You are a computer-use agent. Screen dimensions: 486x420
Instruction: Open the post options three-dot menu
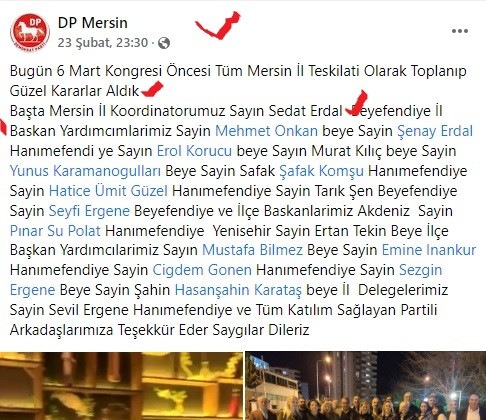coord(460,31)
